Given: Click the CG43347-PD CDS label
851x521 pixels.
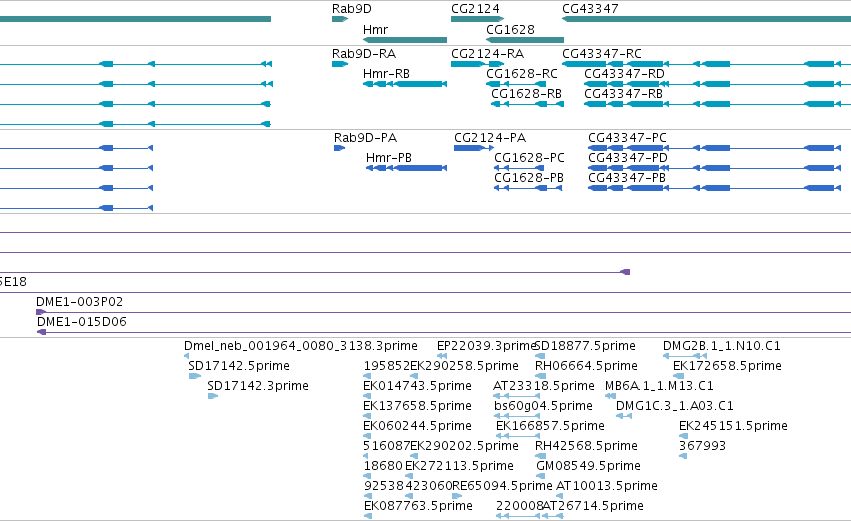Looking at the screenshot, I should [x=628, y=158].
